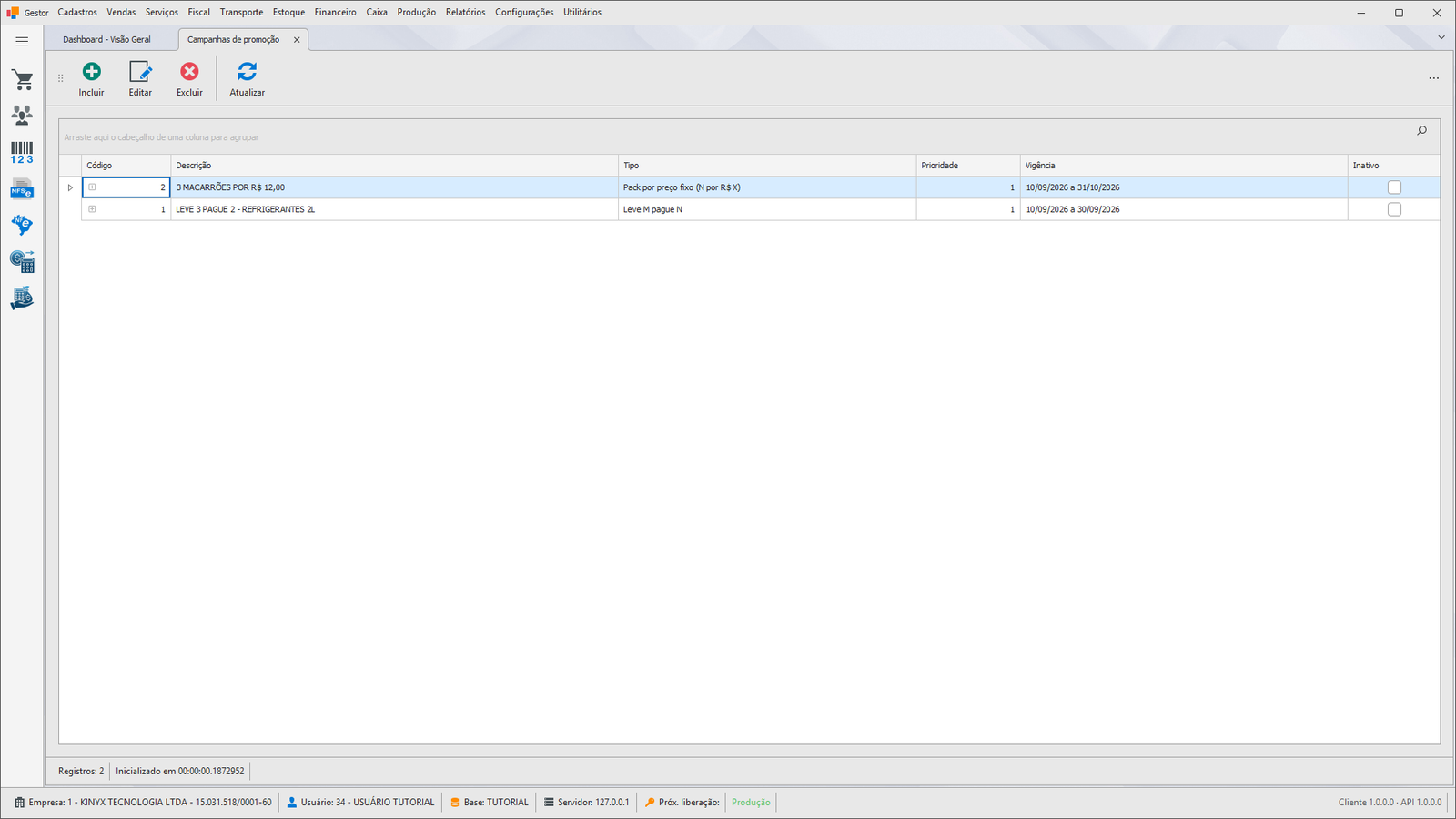
Task: Open the Cadastros menu
Action: tap(77, 12)
